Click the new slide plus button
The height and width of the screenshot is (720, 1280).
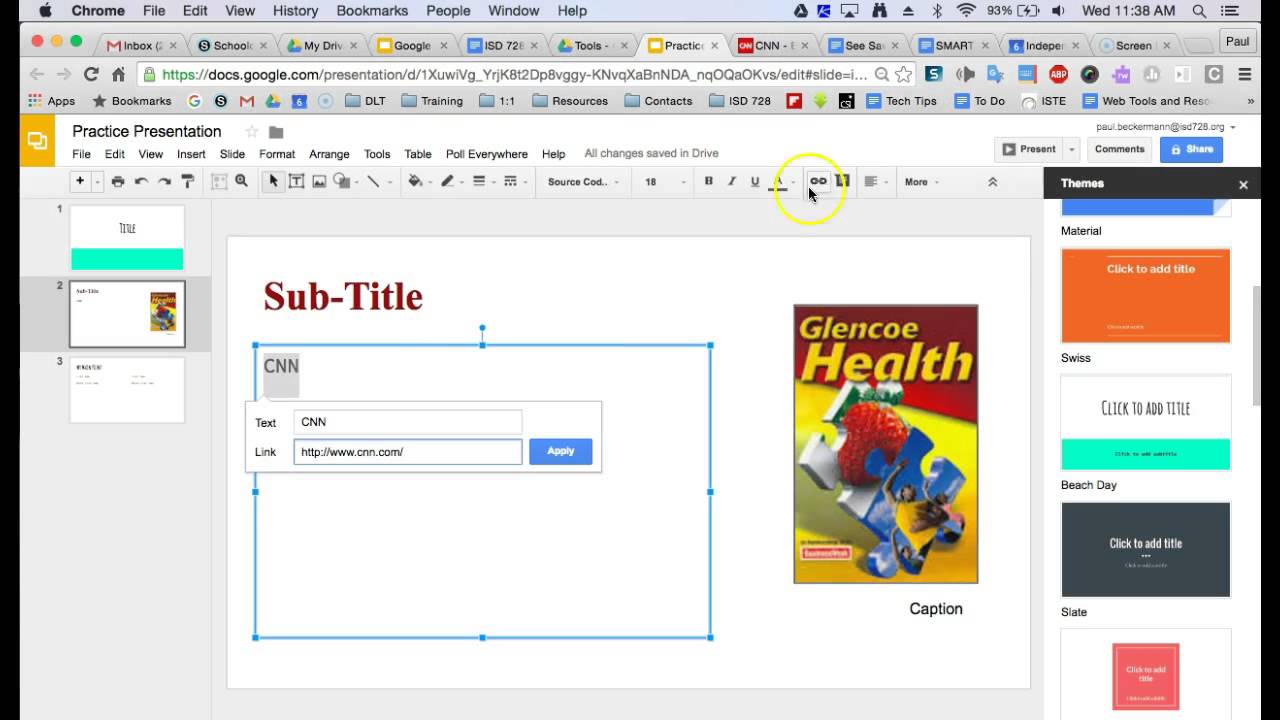pyautogui.click(x=80, y=181)
